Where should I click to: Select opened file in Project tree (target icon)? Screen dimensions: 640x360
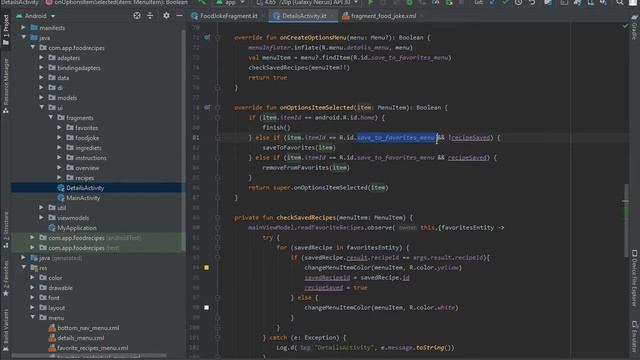[x=137, y=16]
